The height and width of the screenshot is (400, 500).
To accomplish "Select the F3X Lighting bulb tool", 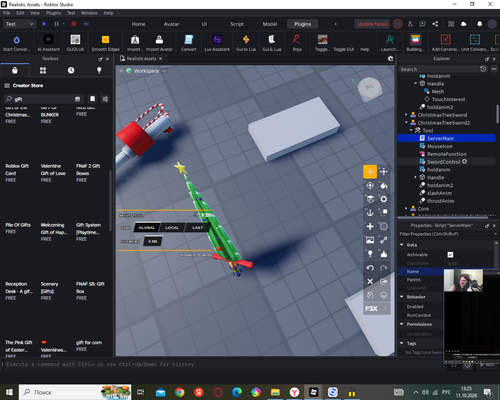I will coord(370,254).
